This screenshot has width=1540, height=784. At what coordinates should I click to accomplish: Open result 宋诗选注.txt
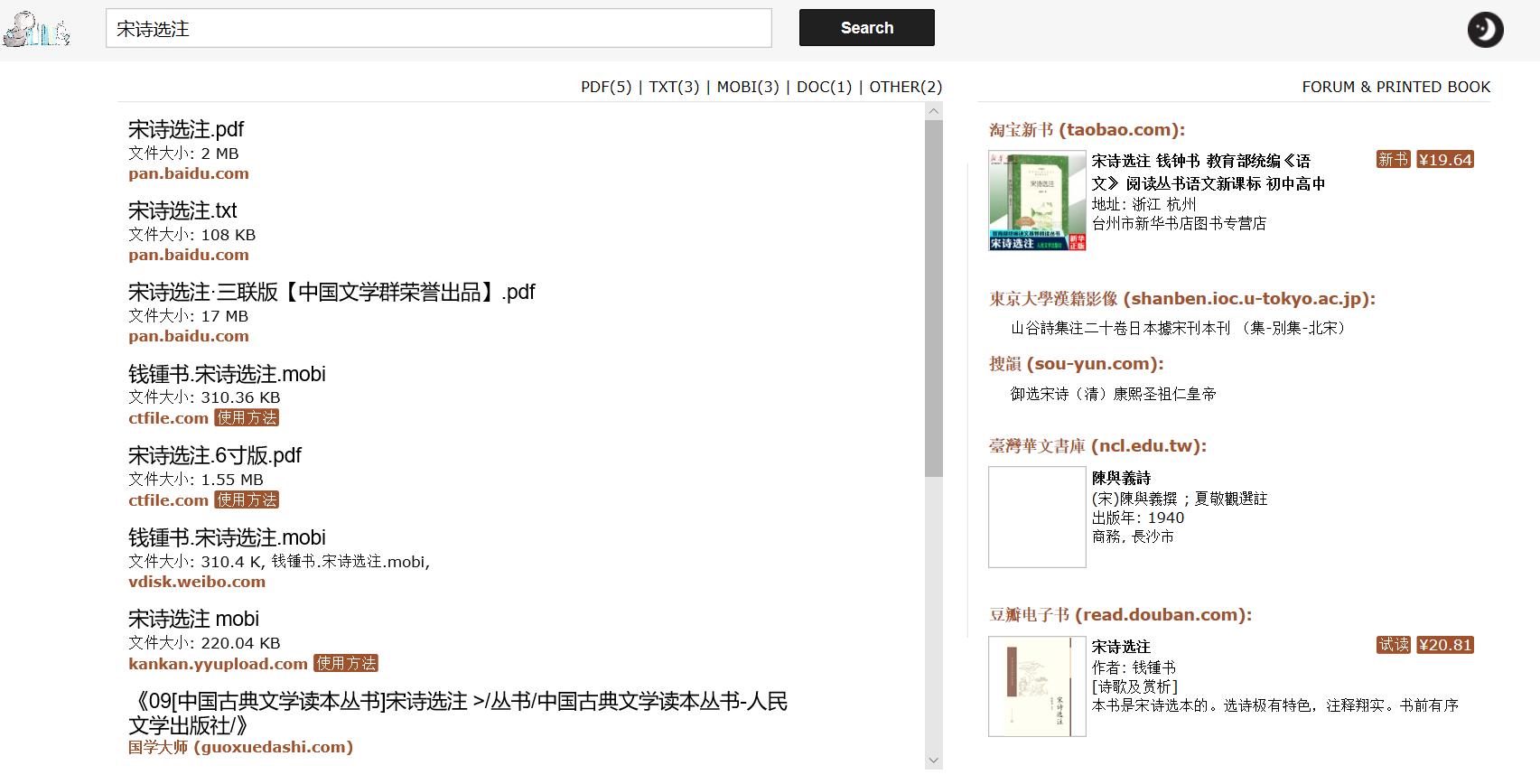pyautogui.click(x=182, y=210)
